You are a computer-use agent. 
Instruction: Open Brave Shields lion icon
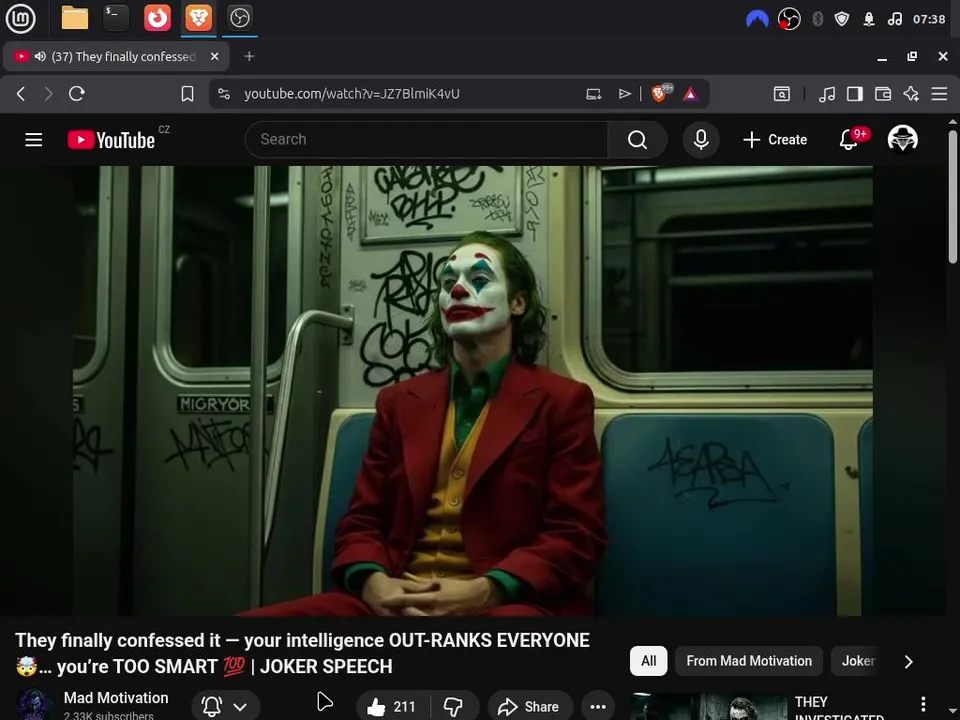[660, 93]
